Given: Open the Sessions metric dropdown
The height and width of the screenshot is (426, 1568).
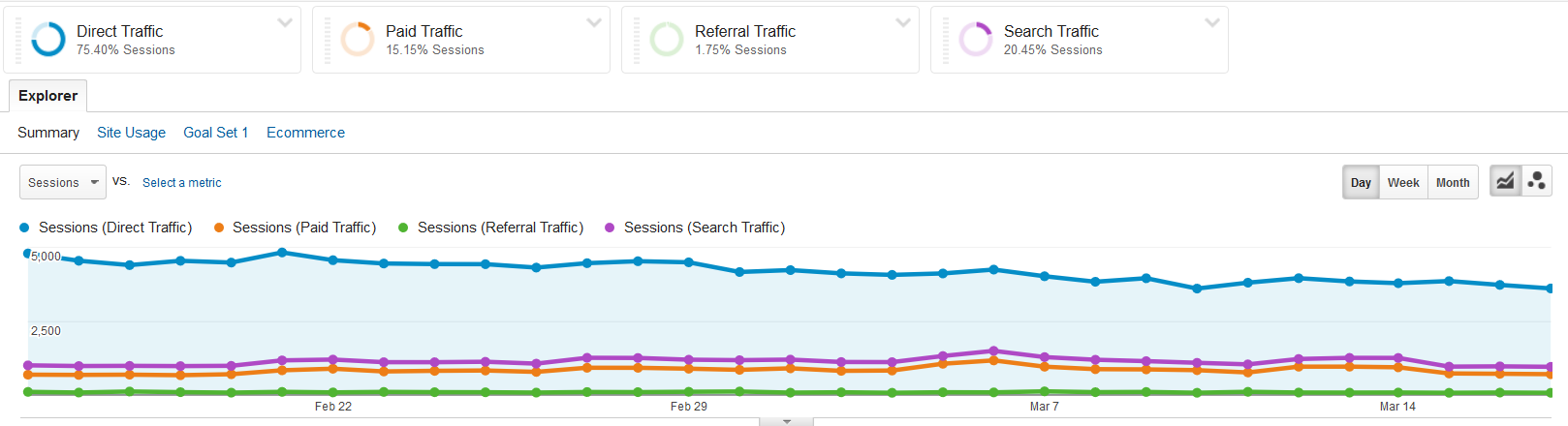Looking at the screenshot, I should click(x=63, y=182).
